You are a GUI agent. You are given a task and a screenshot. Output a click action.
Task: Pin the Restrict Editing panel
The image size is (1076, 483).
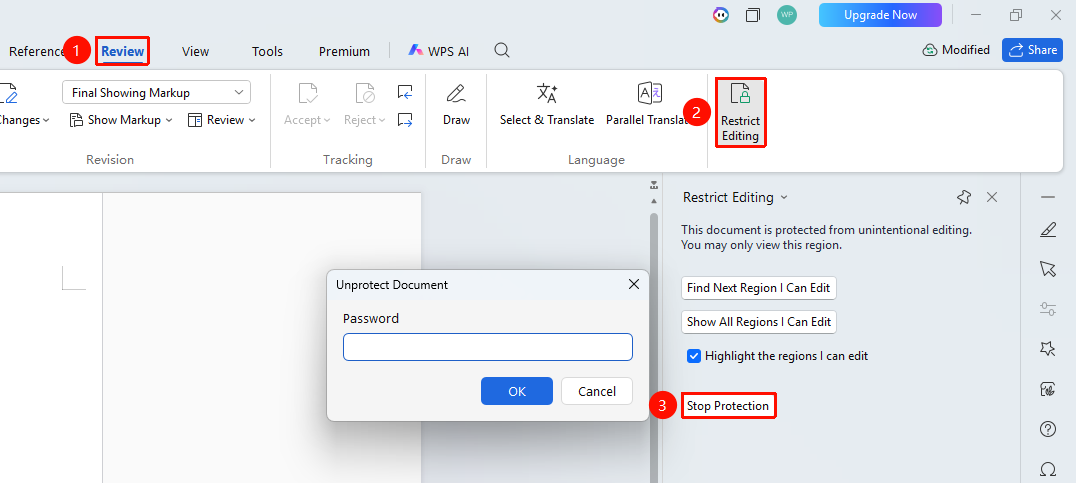(963, 198)
